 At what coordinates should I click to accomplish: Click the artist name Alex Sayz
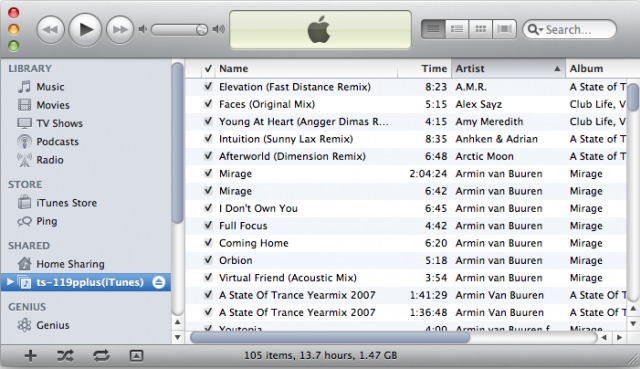[479, 104]
